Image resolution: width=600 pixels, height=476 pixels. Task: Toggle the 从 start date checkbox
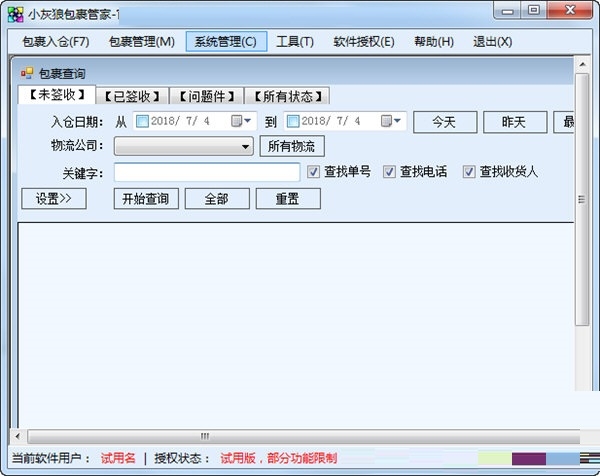pos(142,121)
